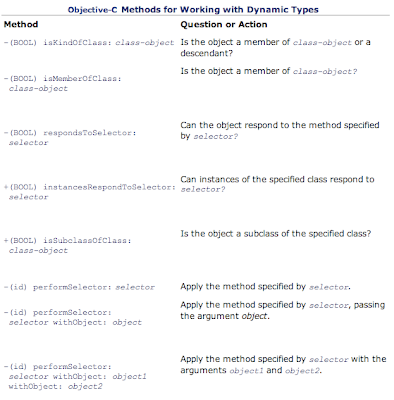Click 'Is the object a subclass' description
394x400 pixels.
click(x=276, y=233)
